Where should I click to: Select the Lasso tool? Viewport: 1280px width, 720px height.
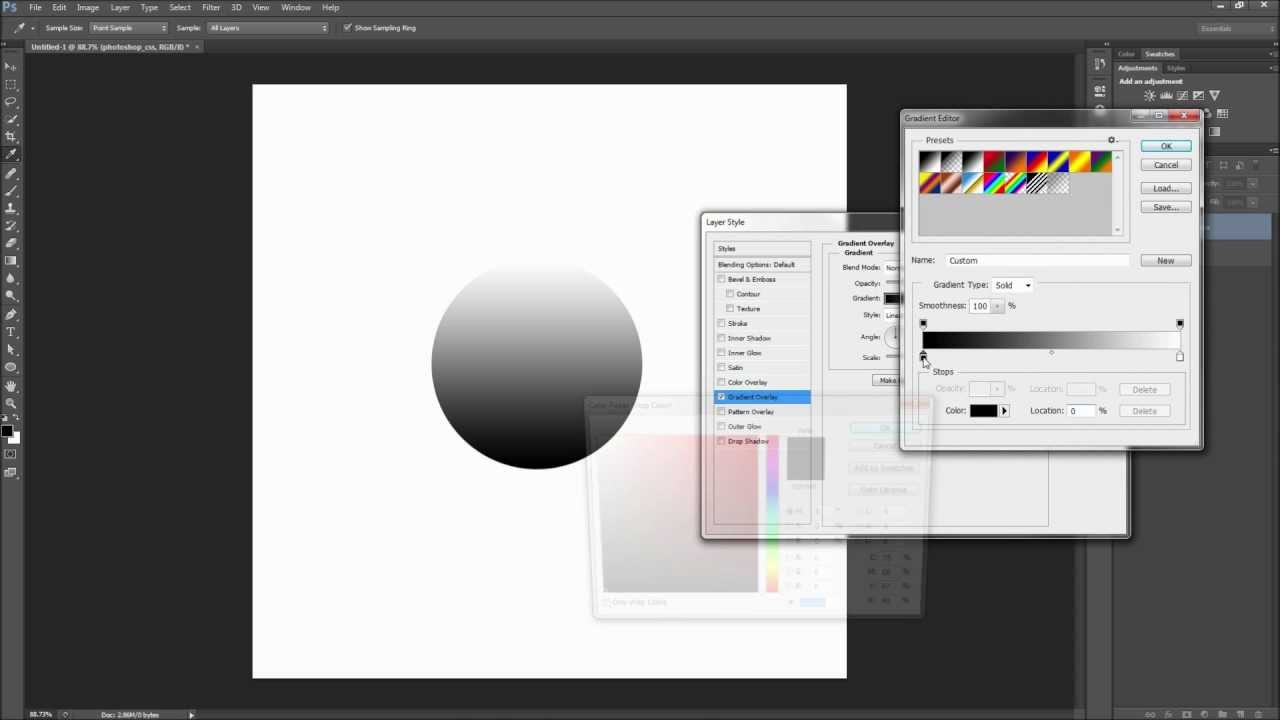[x=11, y=102]
